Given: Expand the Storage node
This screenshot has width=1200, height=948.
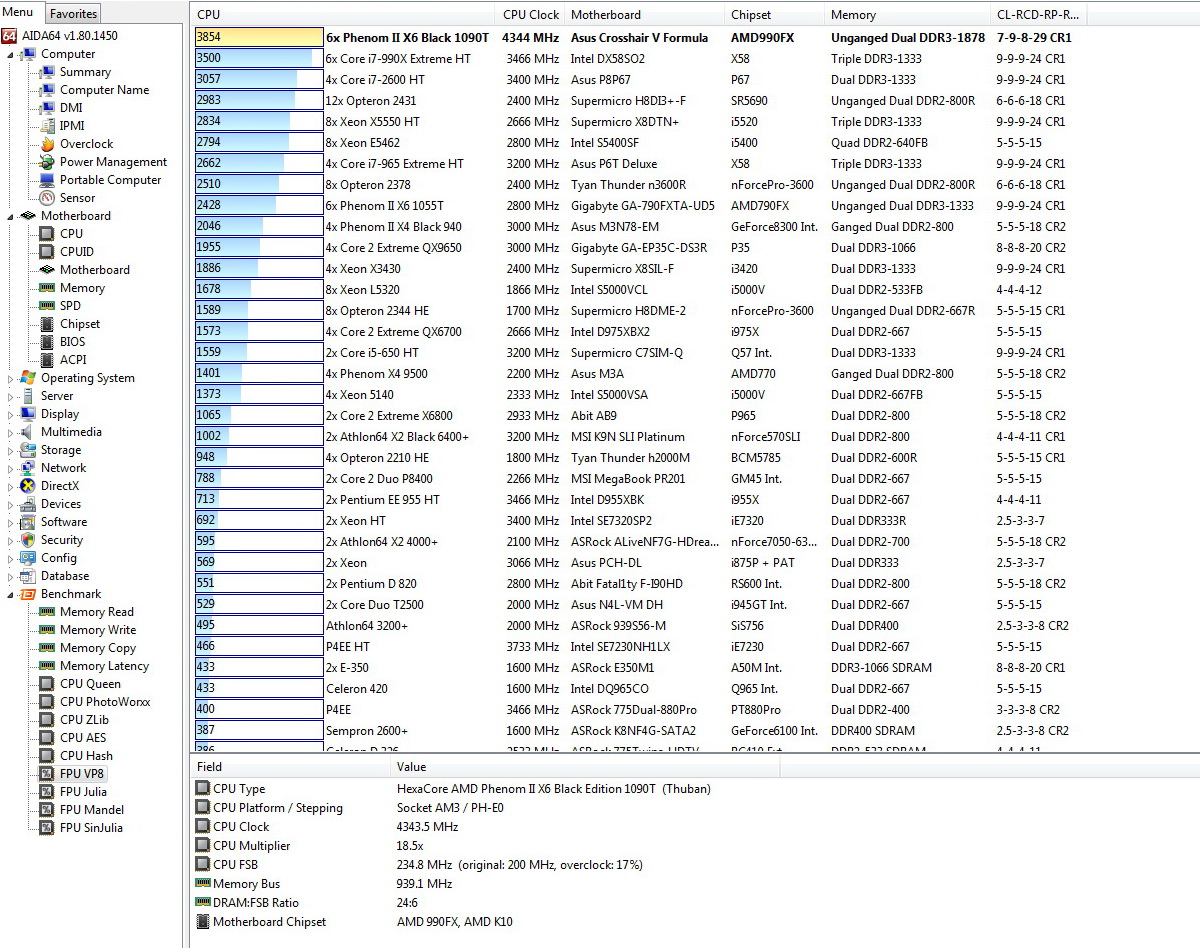Looking at the screenshot, I should coord(11,450).
